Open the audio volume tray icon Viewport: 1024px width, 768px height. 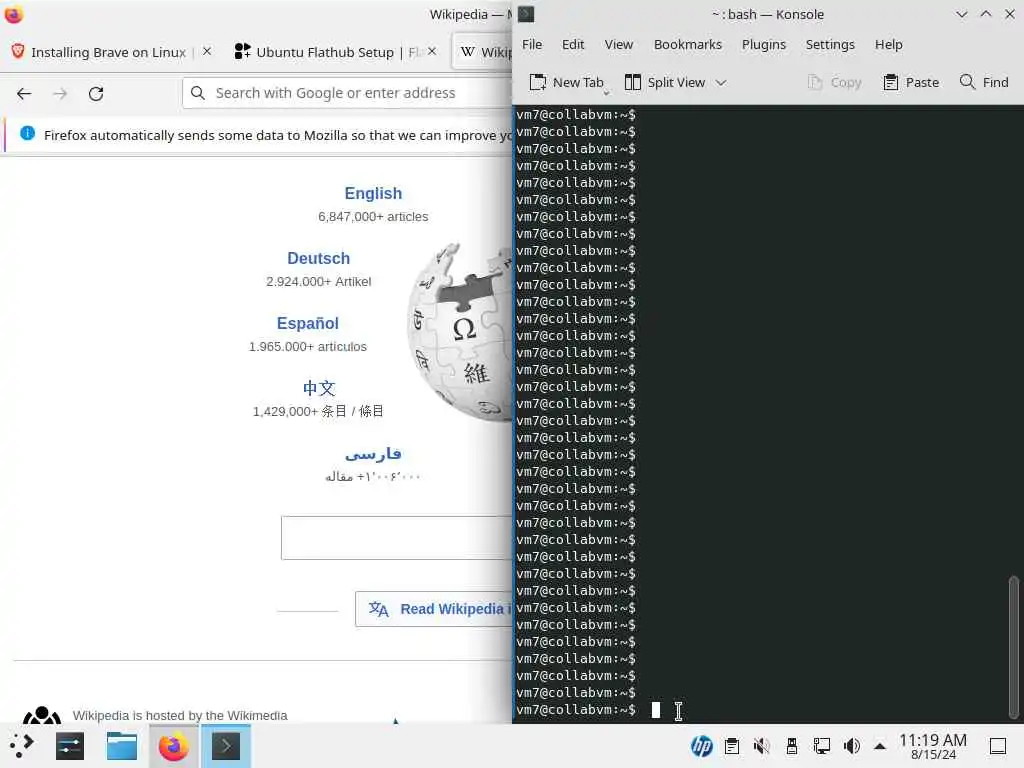click(x=852, y=746)
